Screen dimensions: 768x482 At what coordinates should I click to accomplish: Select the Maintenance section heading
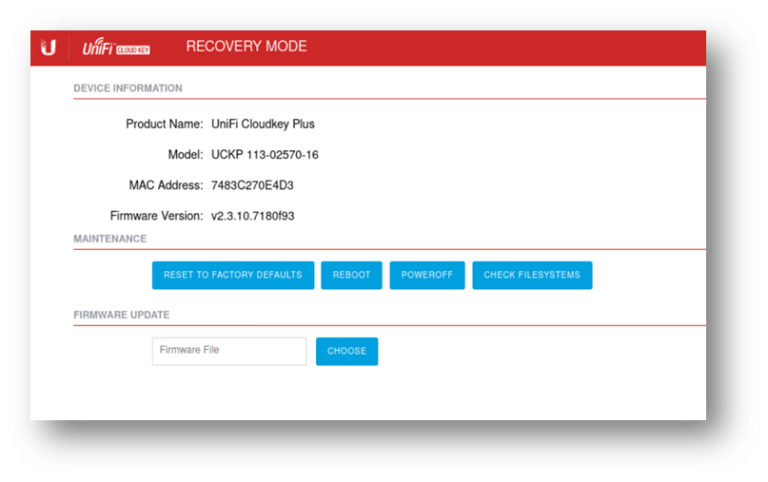click(110, 239)
